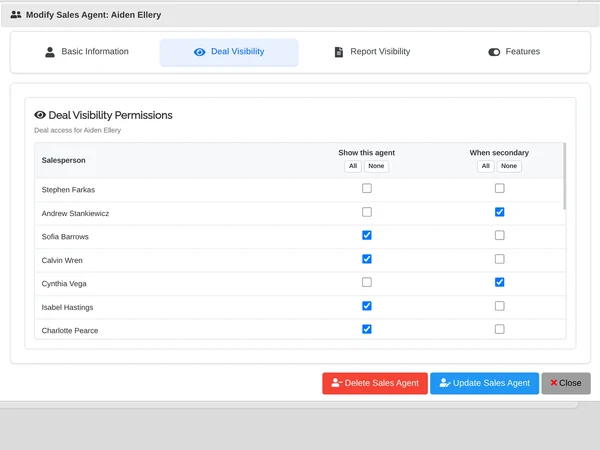The image size is (600, 450).
Task: Uncheck Show this agent for Calvin Wren
Action: coord(367,259)
